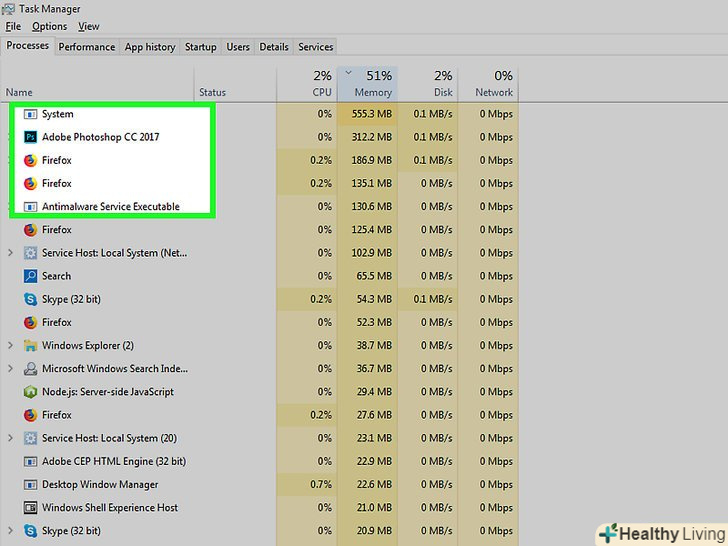
Task: Expand Service Host: Local System (20) group
Action: (10, 438)
